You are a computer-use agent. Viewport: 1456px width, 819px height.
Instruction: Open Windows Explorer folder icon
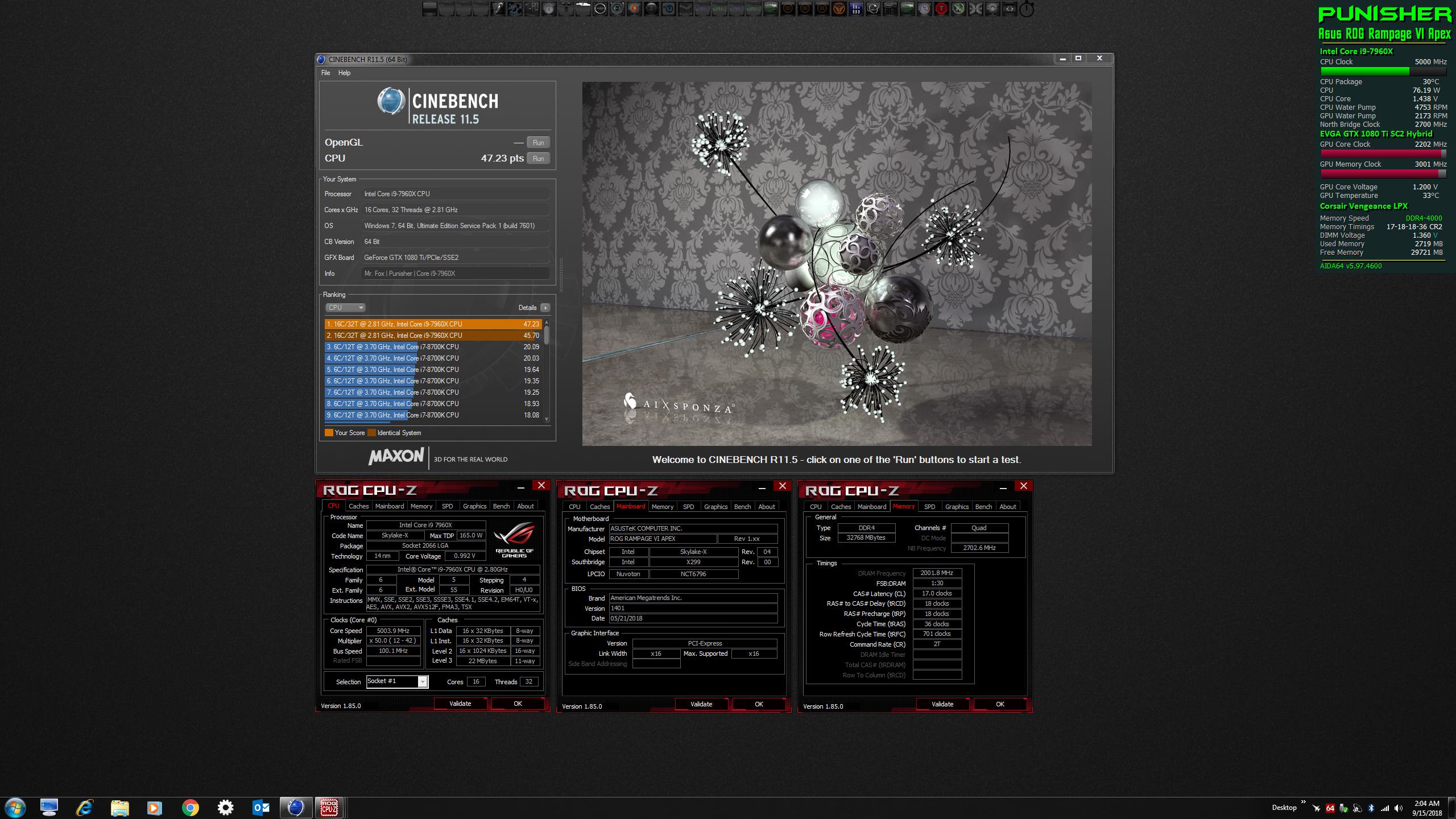[x=119, y=808]
